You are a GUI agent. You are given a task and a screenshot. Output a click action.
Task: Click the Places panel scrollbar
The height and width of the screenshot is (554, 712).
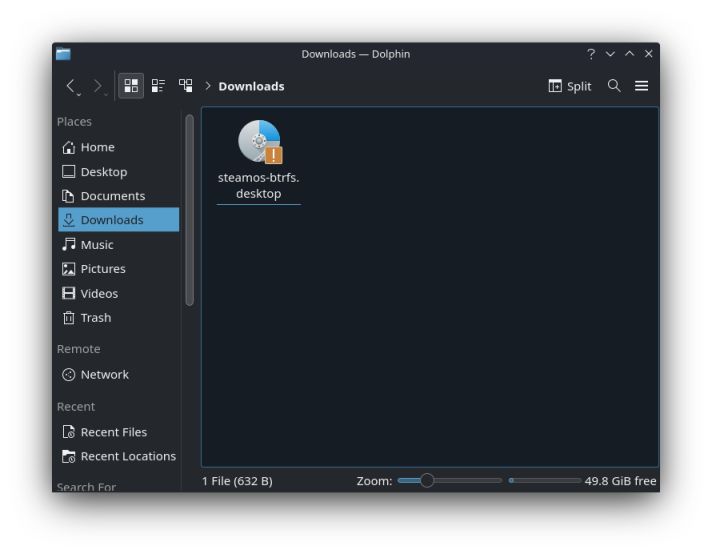(x=190, y=210)
